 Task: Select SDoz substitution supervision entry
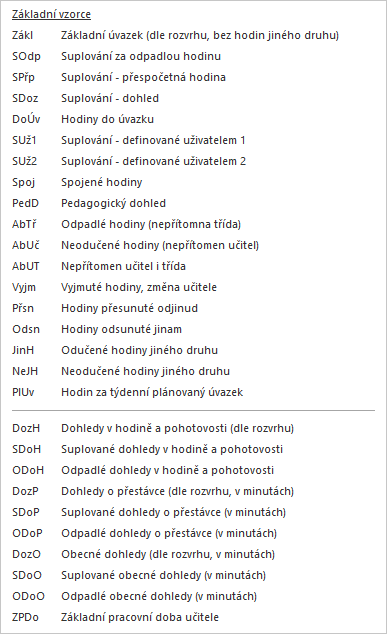pyautogui.click(x=85, y=98)
